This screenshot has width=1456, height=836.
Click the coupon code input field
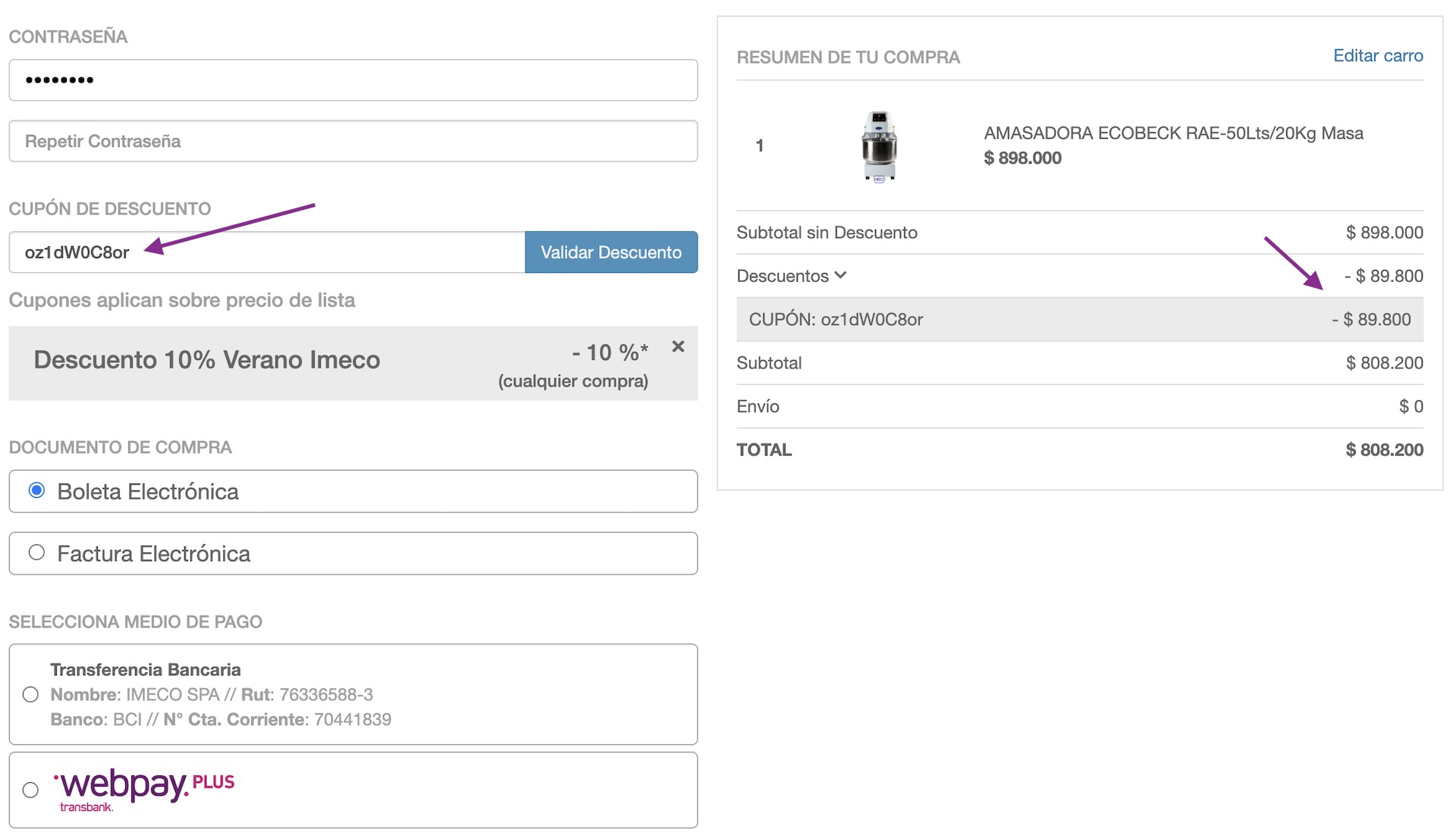(x=265, y=252)
